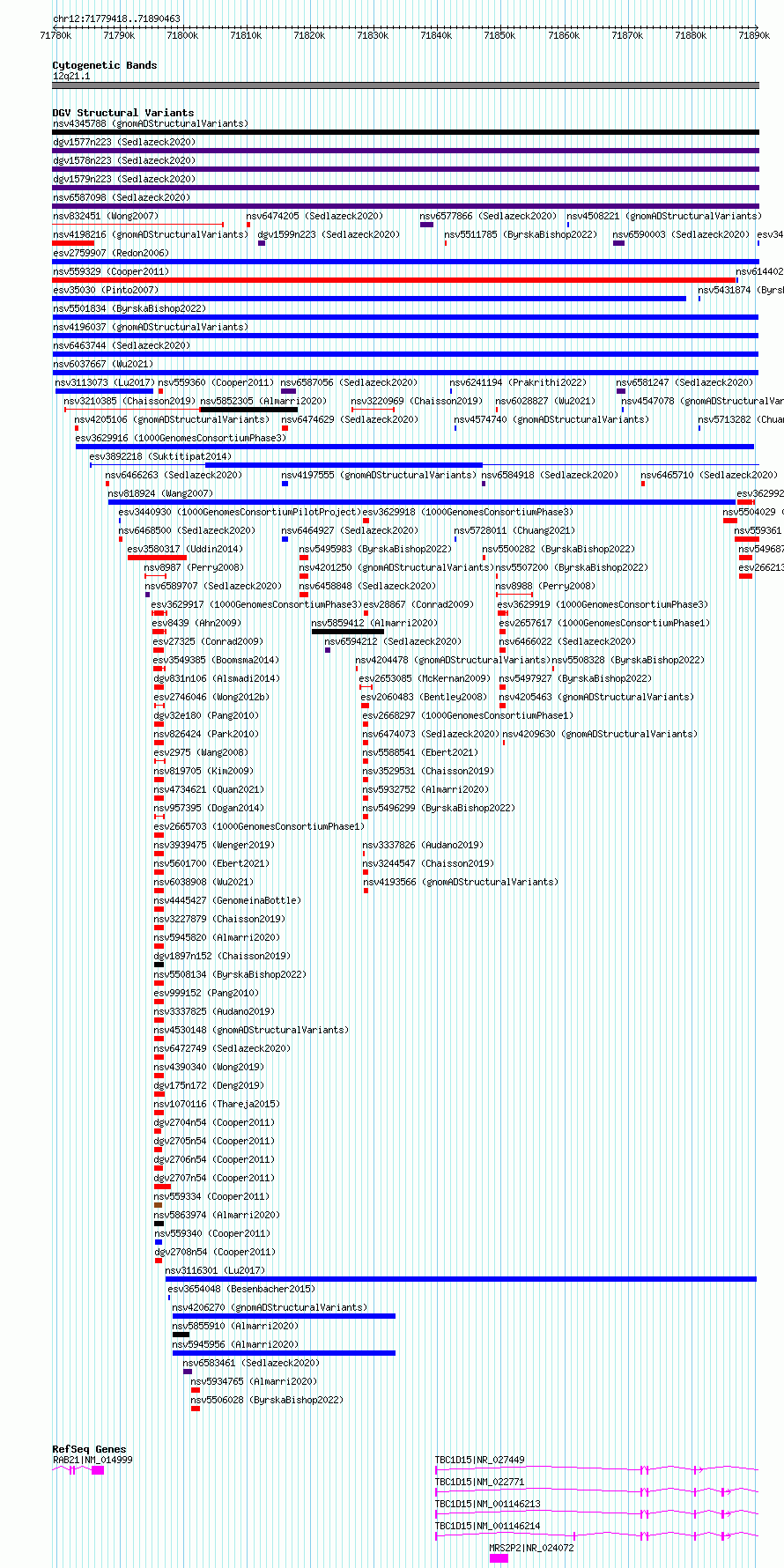Click nsv5852305 Almarri2020 label
Viewport: 784px width, 1568px height.
pyautogui.click(x=263, y=401)
